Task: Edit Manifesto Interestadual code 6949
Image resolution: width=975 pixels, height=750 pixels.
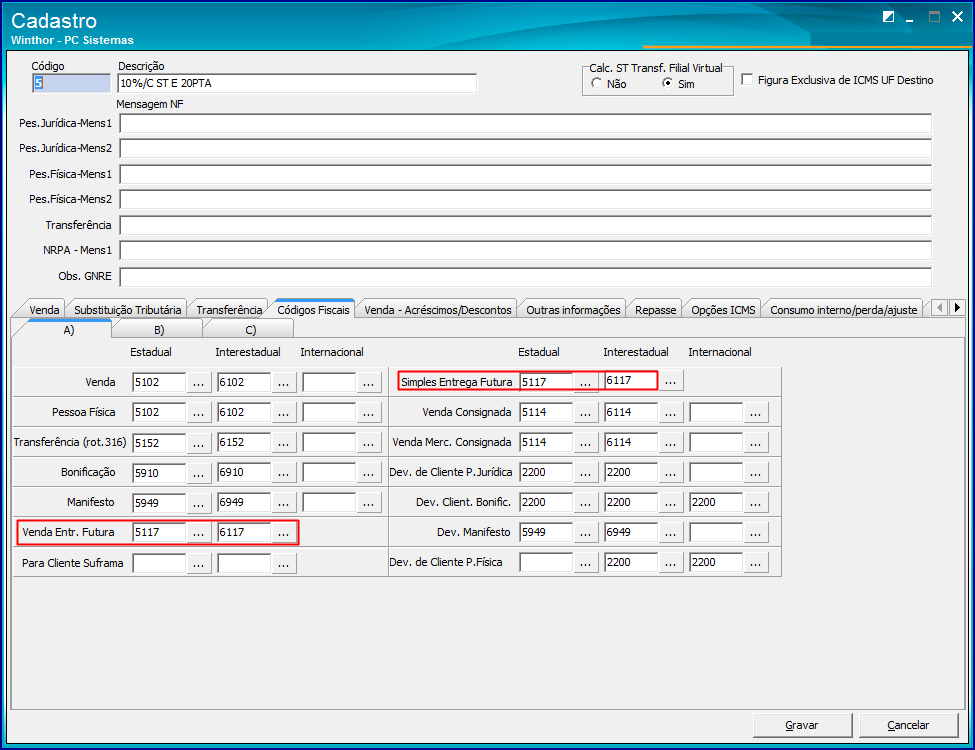Action: click(x=244, y=502)
